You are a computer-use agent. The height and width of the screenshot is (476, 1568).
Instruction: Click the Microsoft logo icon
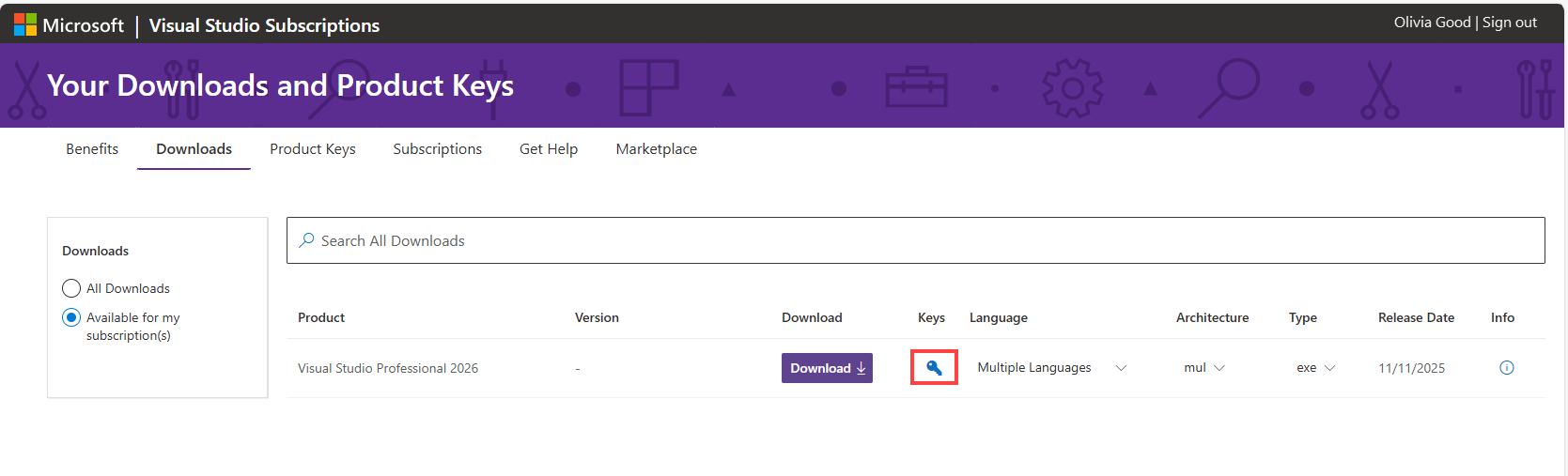(x=25, y=24)
